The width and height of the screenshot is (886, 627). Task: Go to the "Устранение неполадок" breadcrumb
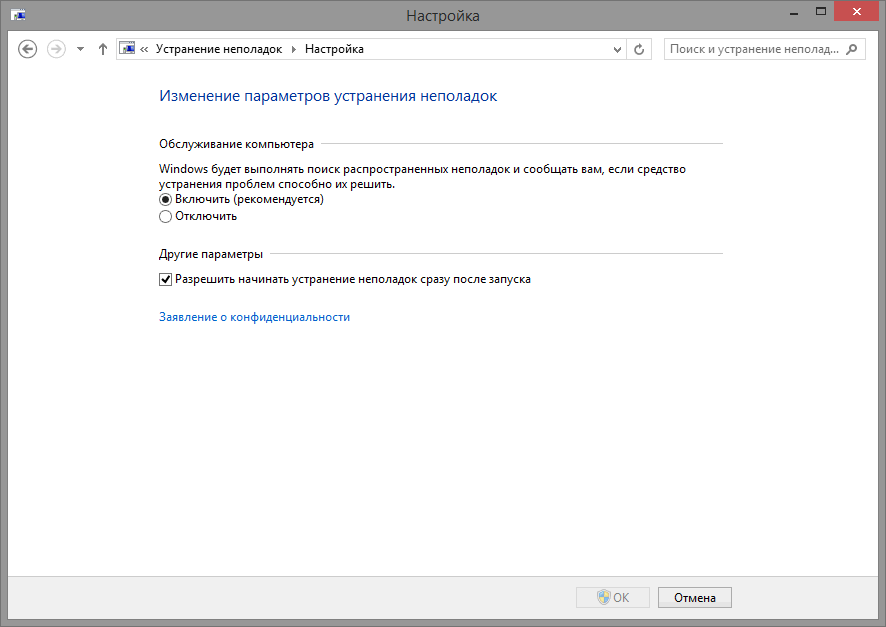click(218, 49)
